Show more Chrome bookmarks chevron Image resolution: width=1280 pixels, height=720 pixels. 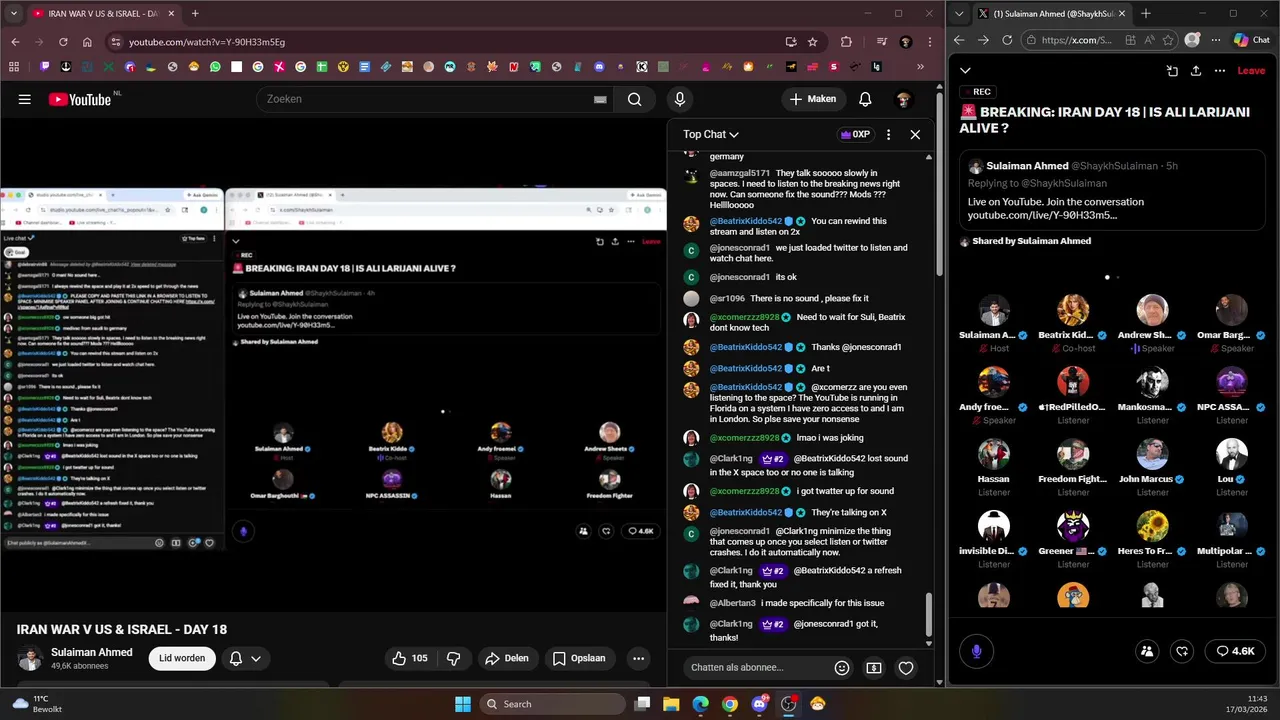[x=920, y=67]
